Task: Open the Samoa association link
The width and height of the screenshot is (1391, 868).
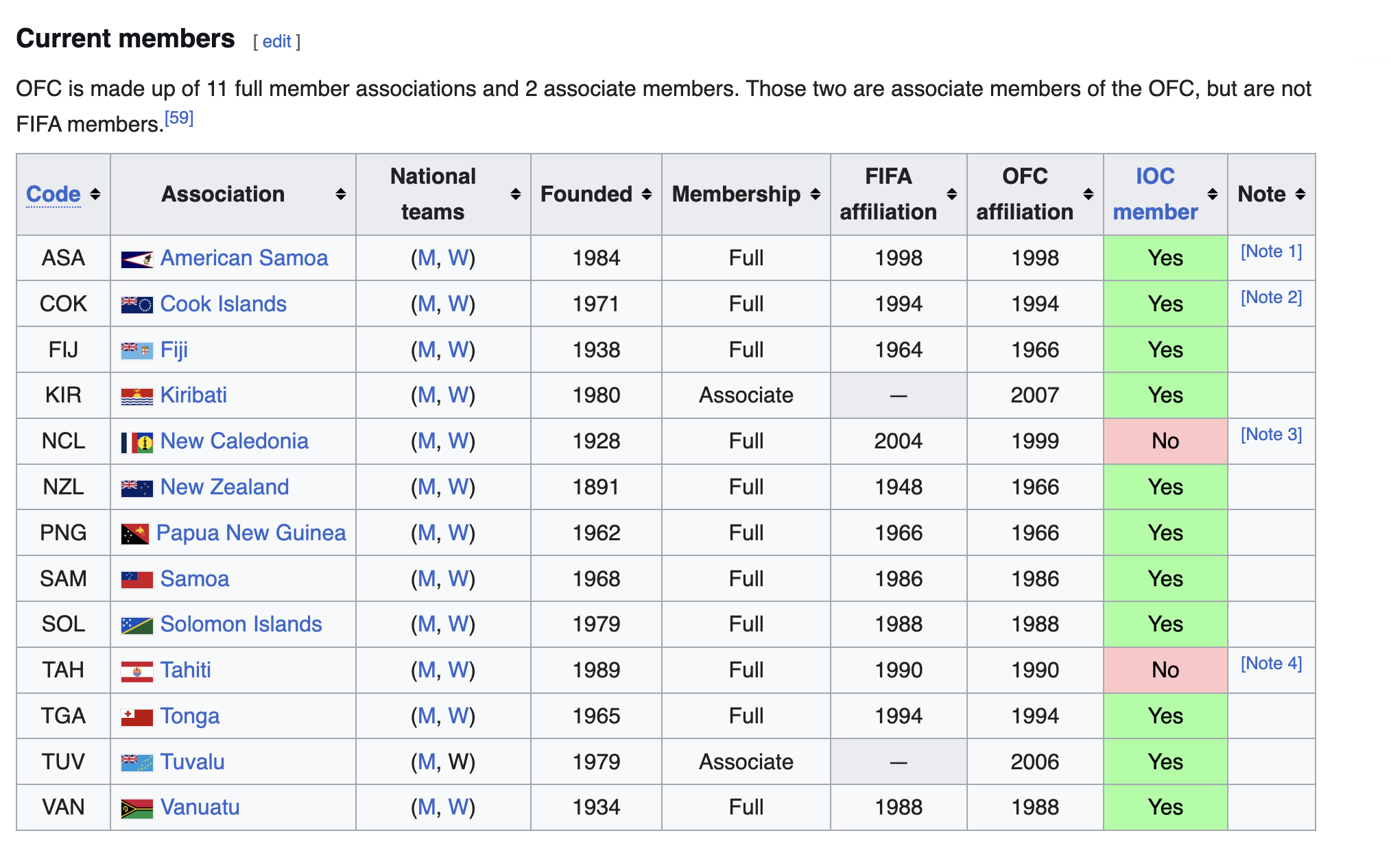Action: point(195,579)
